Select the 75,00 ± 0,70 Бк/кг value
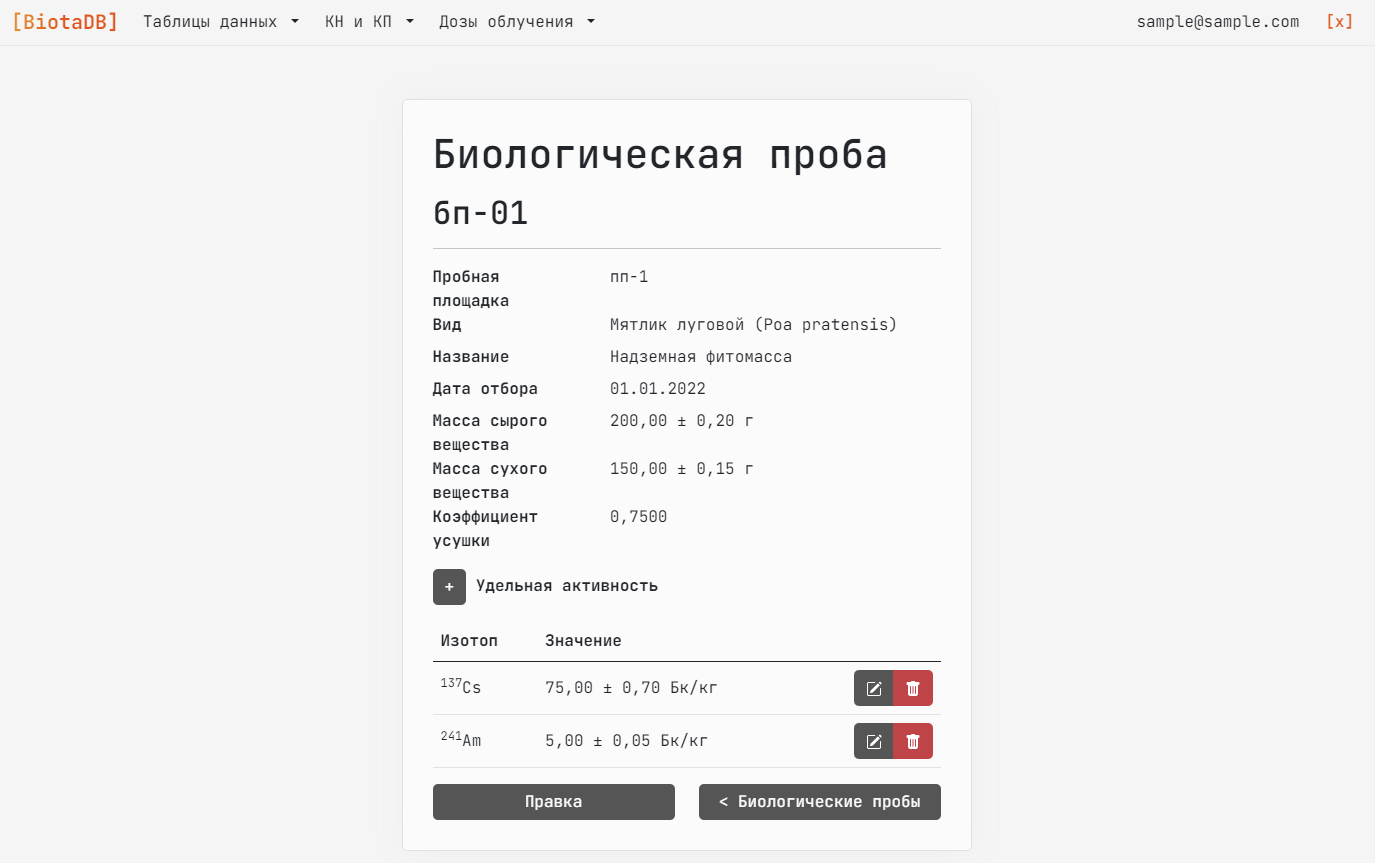 631,688
